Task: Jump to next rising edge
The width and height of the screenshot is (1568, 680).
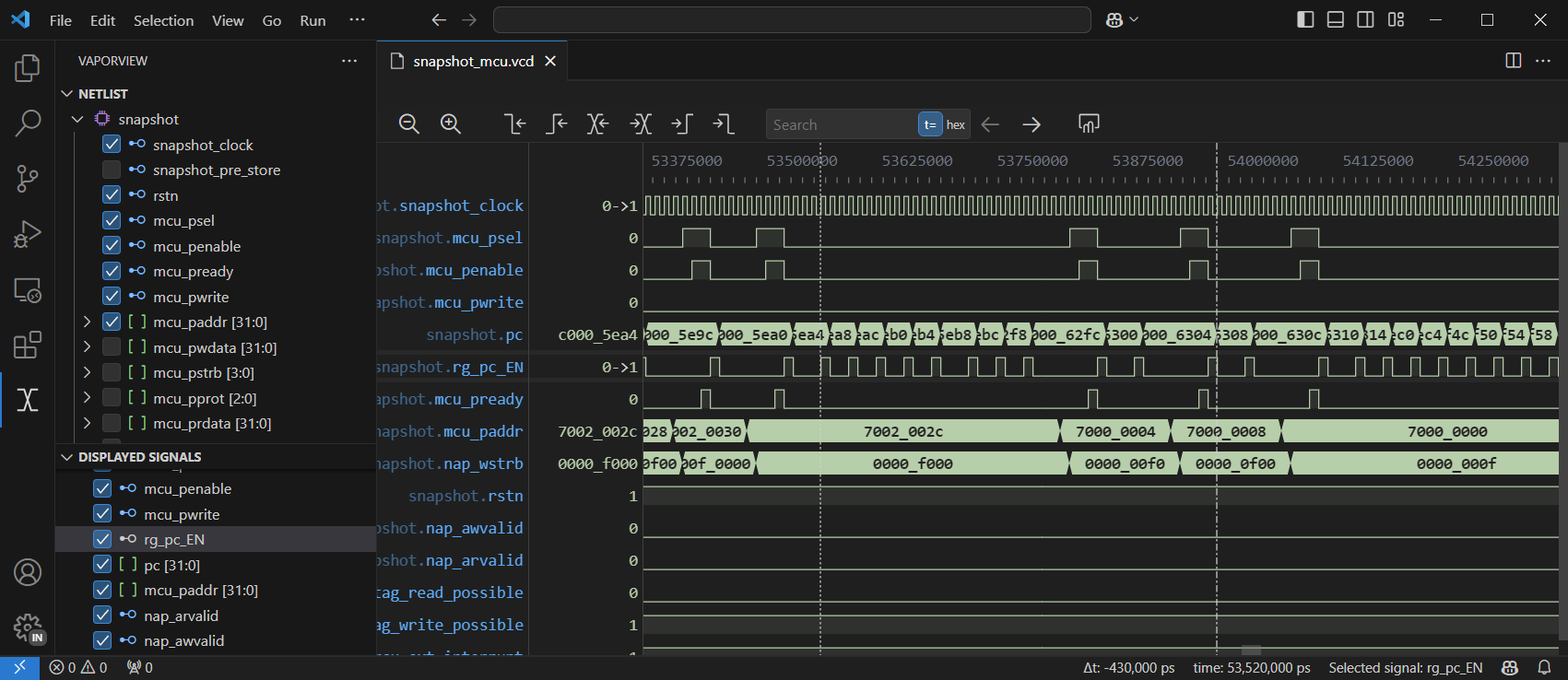Action: pos(682,124)
